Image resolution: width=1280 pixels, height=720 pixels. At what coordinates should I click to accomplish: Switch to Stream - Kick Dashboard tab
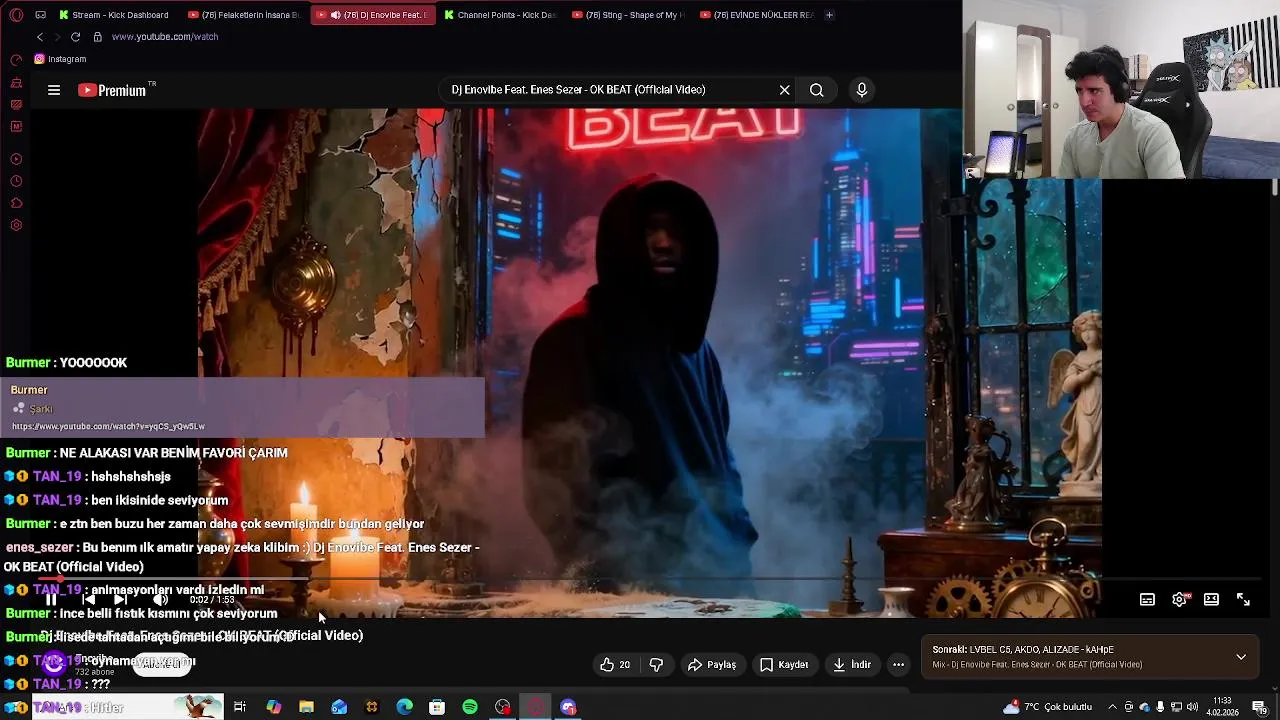(113, 15)
